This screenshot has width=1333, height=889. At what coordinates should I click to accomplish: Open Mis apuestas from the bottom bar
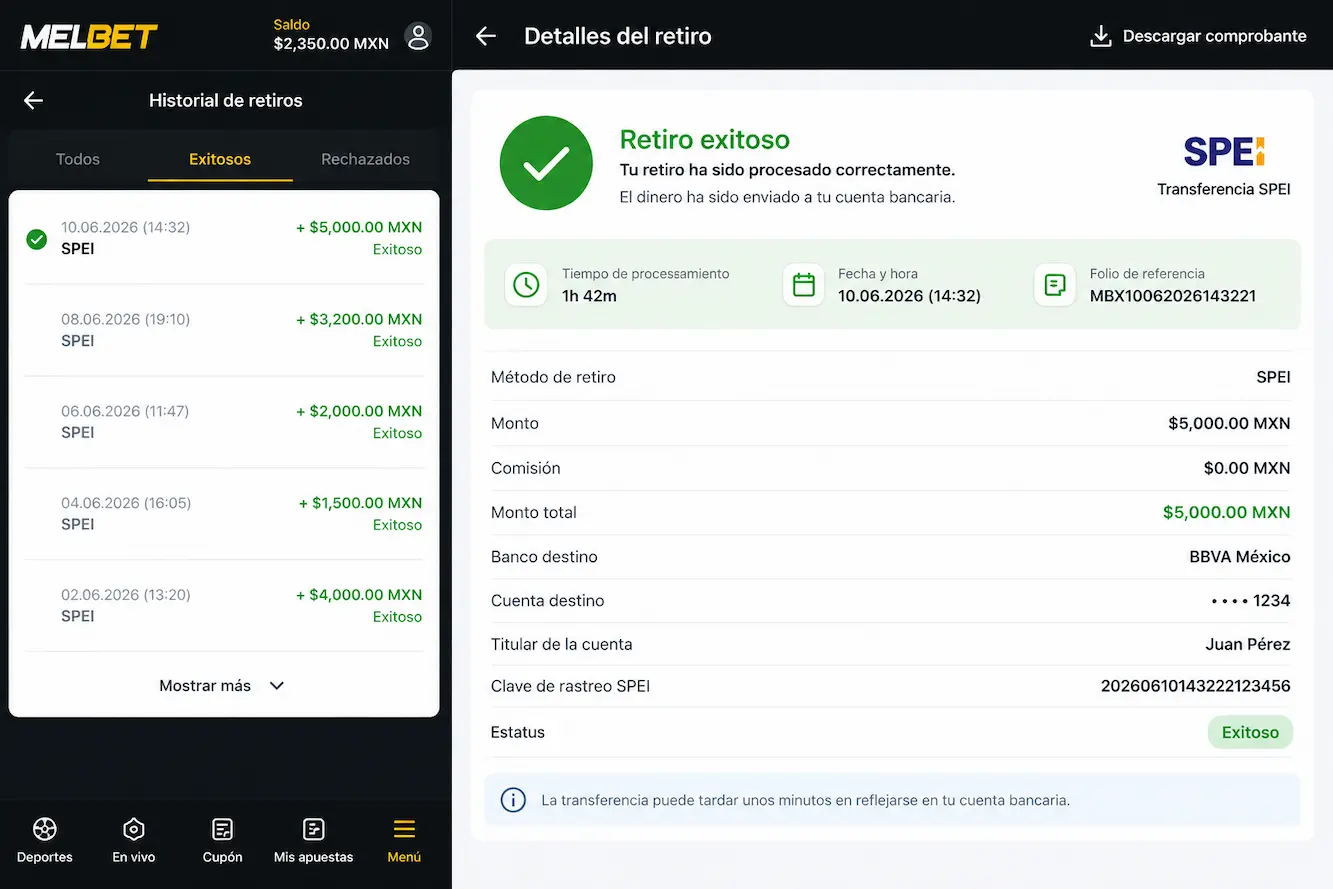314,841
